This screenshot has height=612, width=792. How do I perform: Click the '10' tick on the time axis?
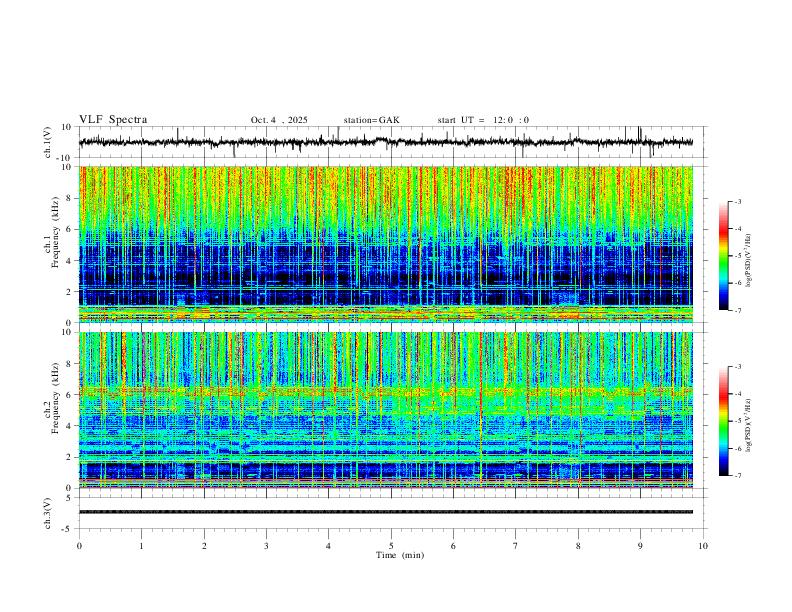703,546
